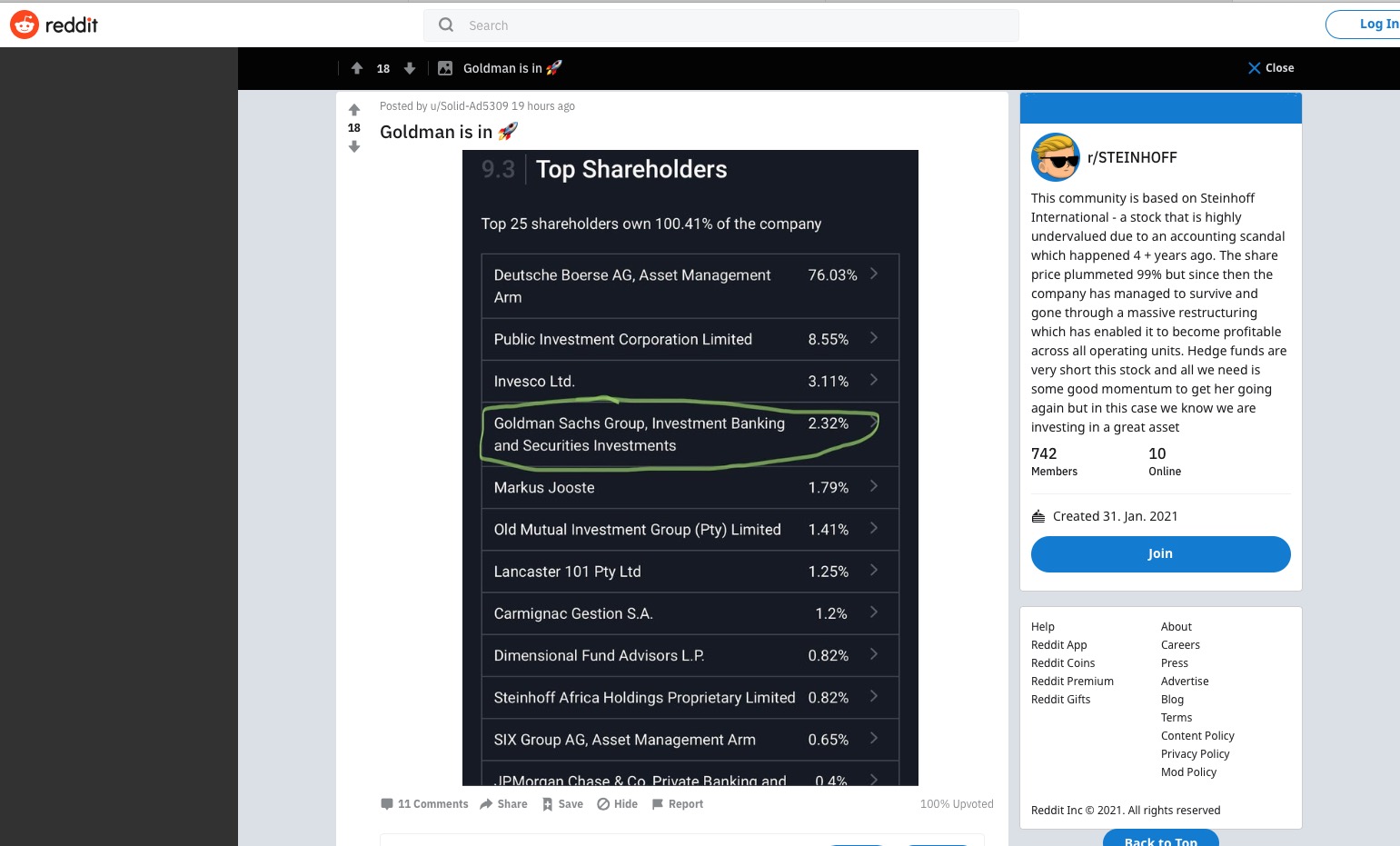
Task: Share this post
Action: point(503,804)
